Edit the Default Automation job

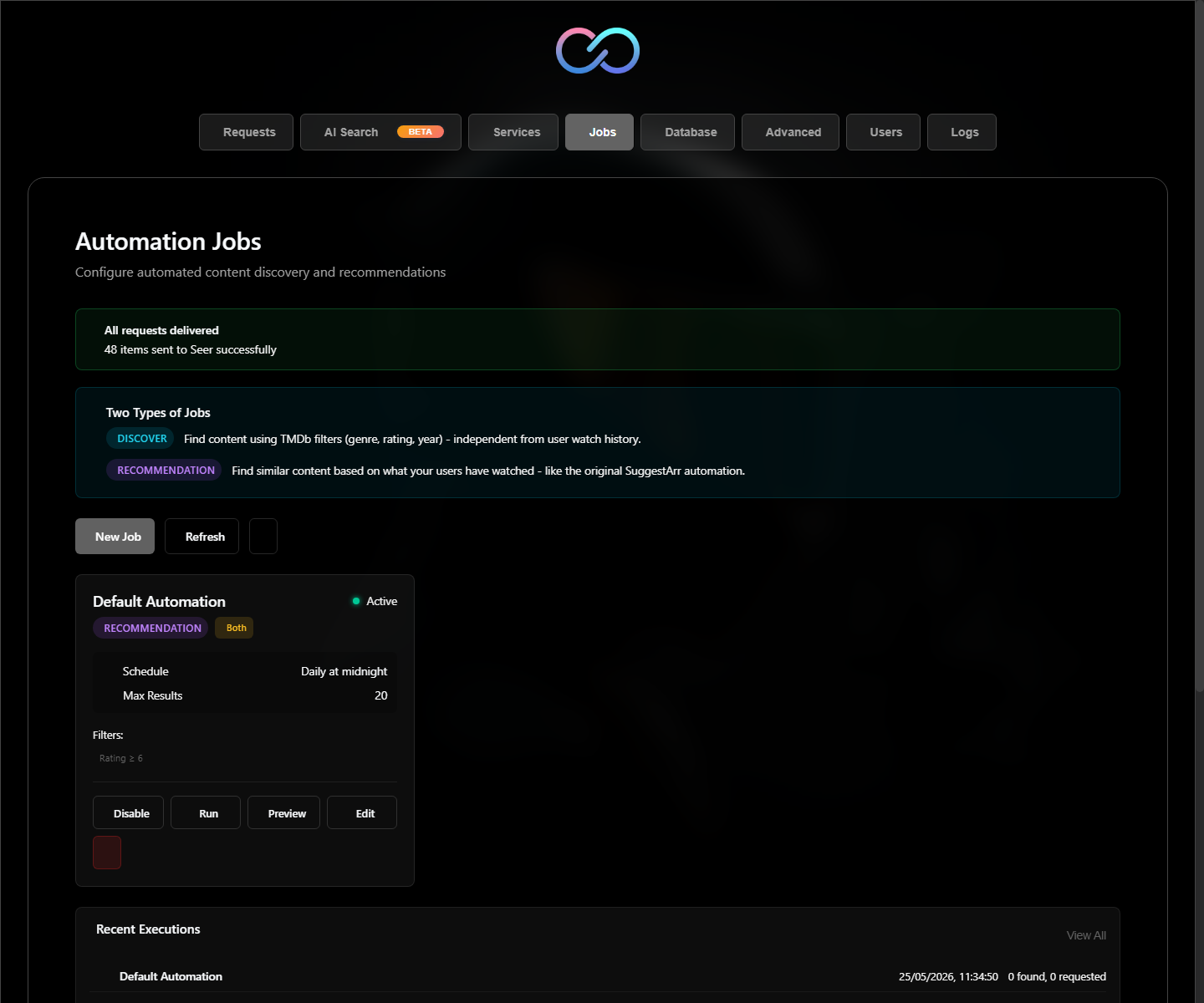click(x=362, y=813)
